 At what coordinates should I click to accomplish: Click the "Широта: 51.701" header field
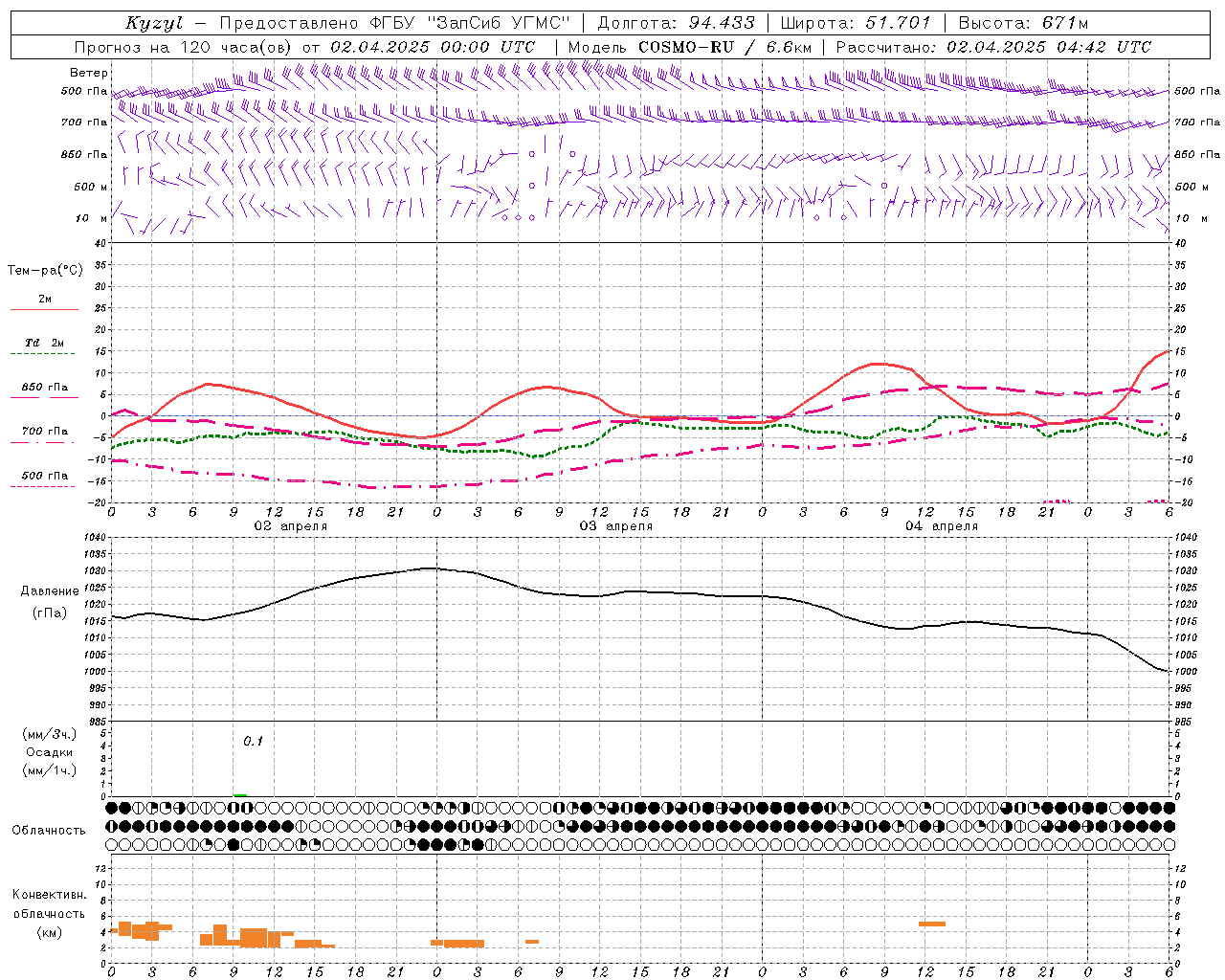[x=856, y=24]
